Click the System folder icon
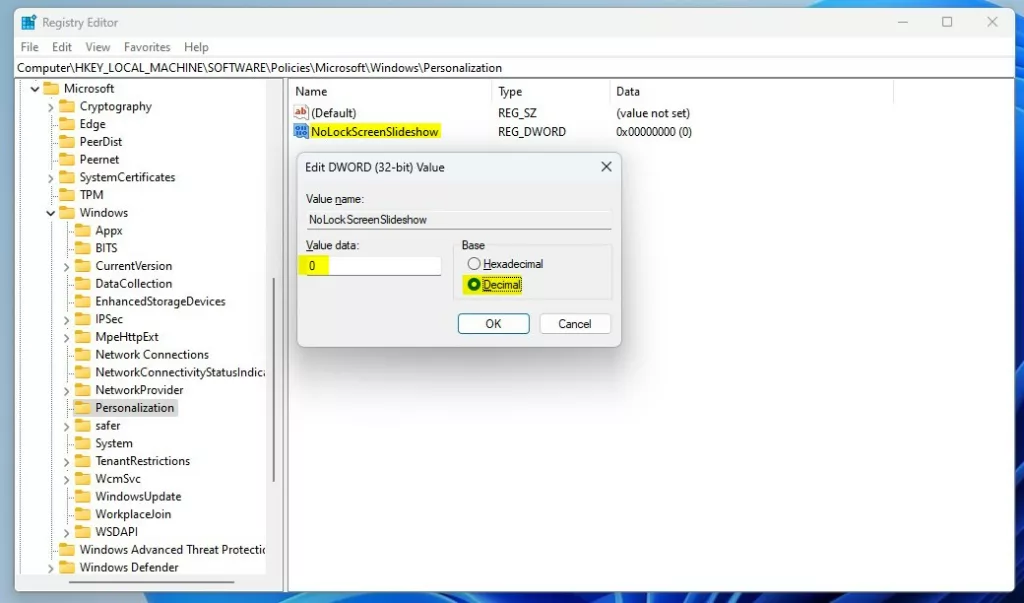 point(82,443)
